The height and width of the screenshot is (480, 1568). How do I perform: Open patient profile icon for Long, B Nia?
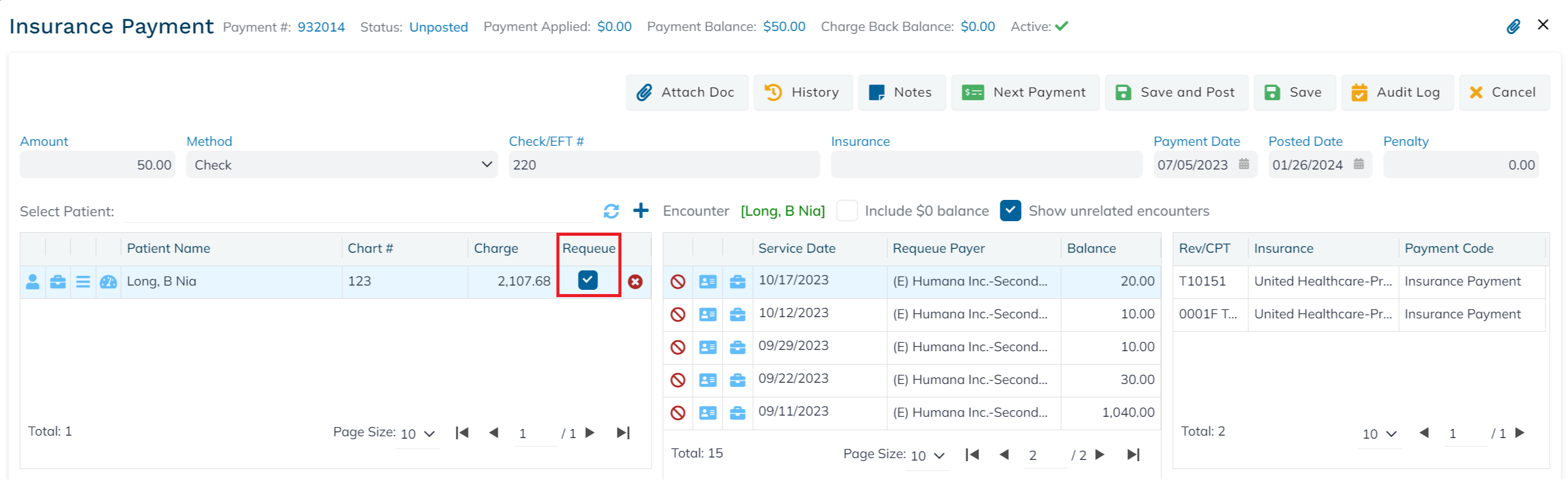tap(33, 282)
